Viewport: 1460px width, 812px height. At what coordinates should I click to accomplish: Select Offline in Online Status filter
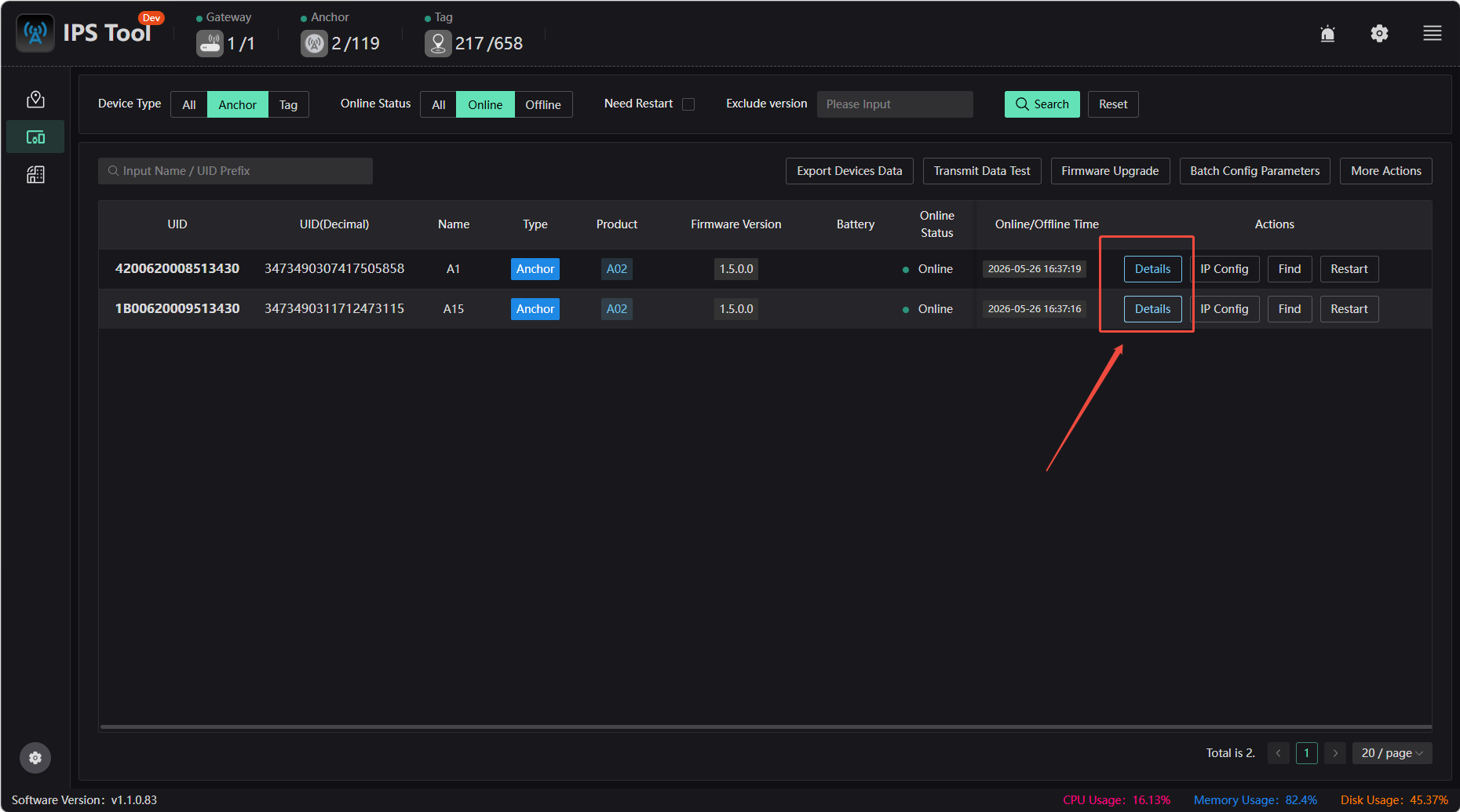(543, 104)
